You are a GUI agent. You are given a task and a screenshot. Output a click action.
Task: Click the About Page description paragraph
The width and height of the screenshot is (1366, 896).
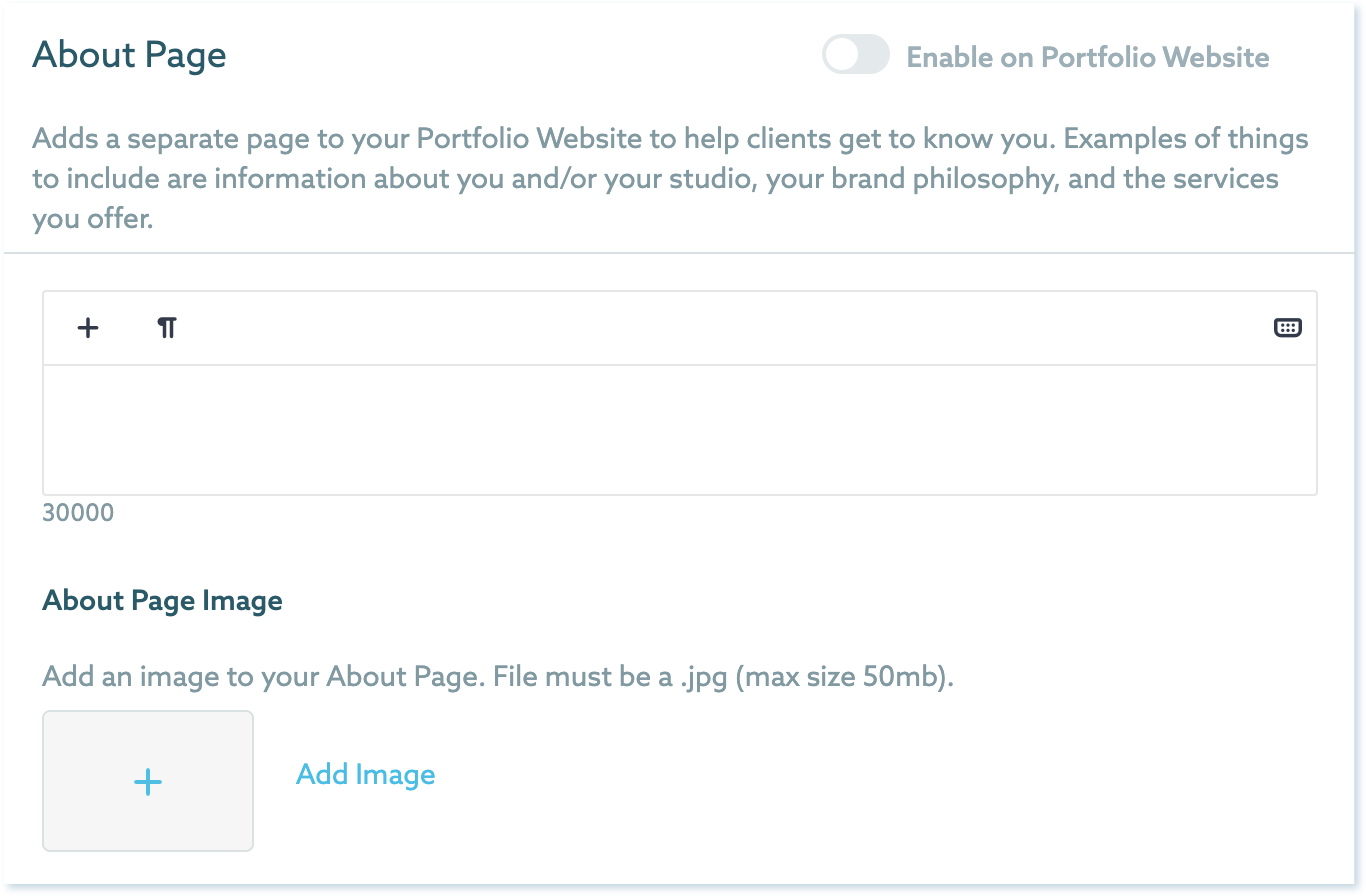point(670,178)
